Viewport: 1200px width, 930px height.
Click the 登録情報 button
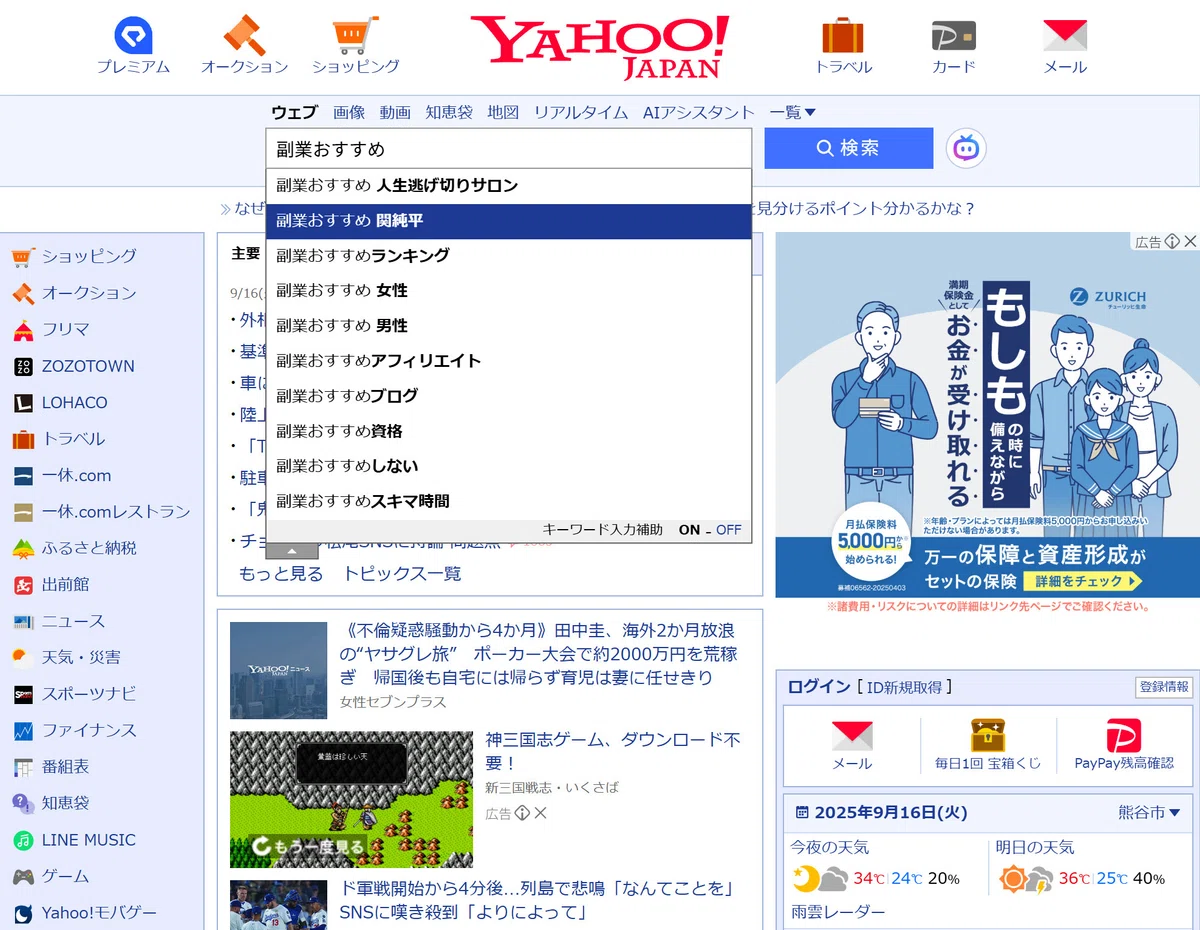(1165, 687)
